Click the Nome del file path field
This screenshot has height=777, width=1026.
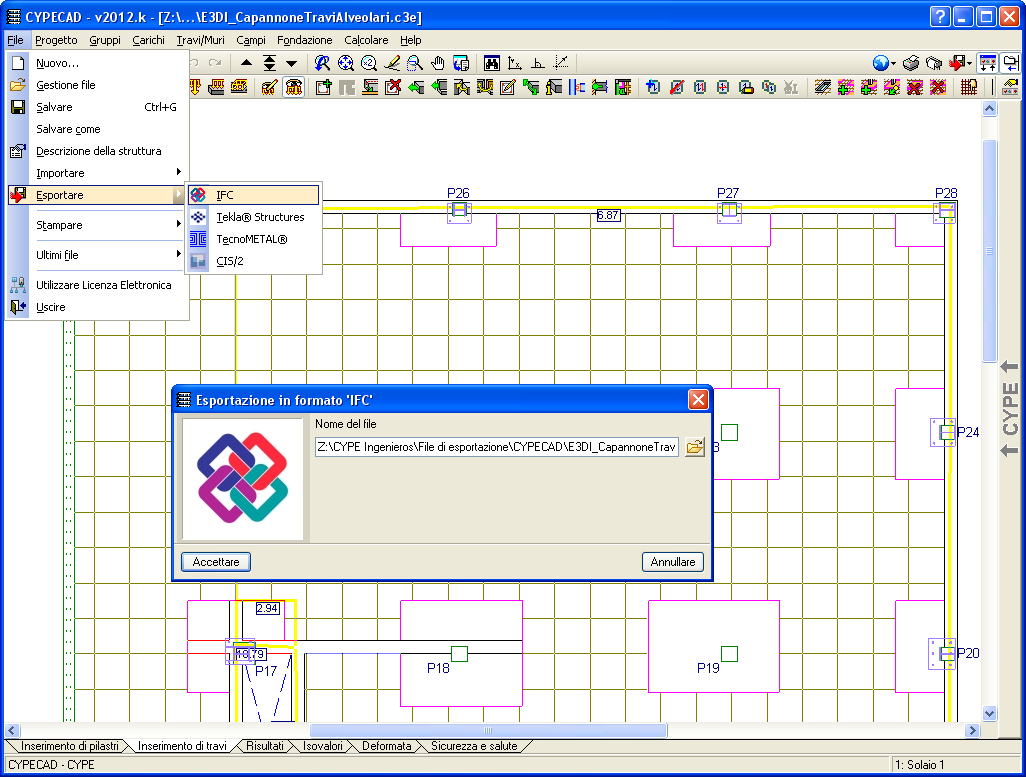point(497,447)
